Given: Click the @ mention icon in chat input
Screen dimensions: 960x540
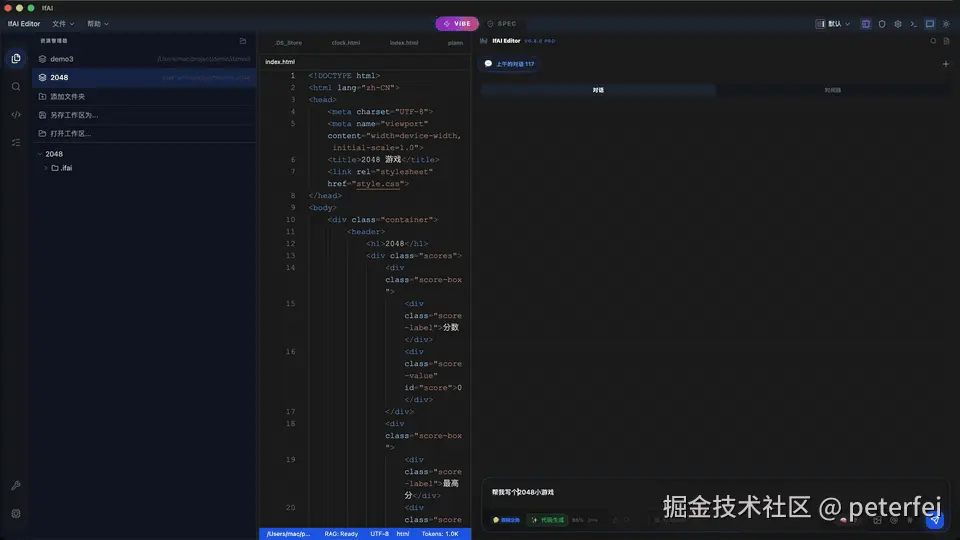Looking at the screenshot, I should (x=894, y=520).
